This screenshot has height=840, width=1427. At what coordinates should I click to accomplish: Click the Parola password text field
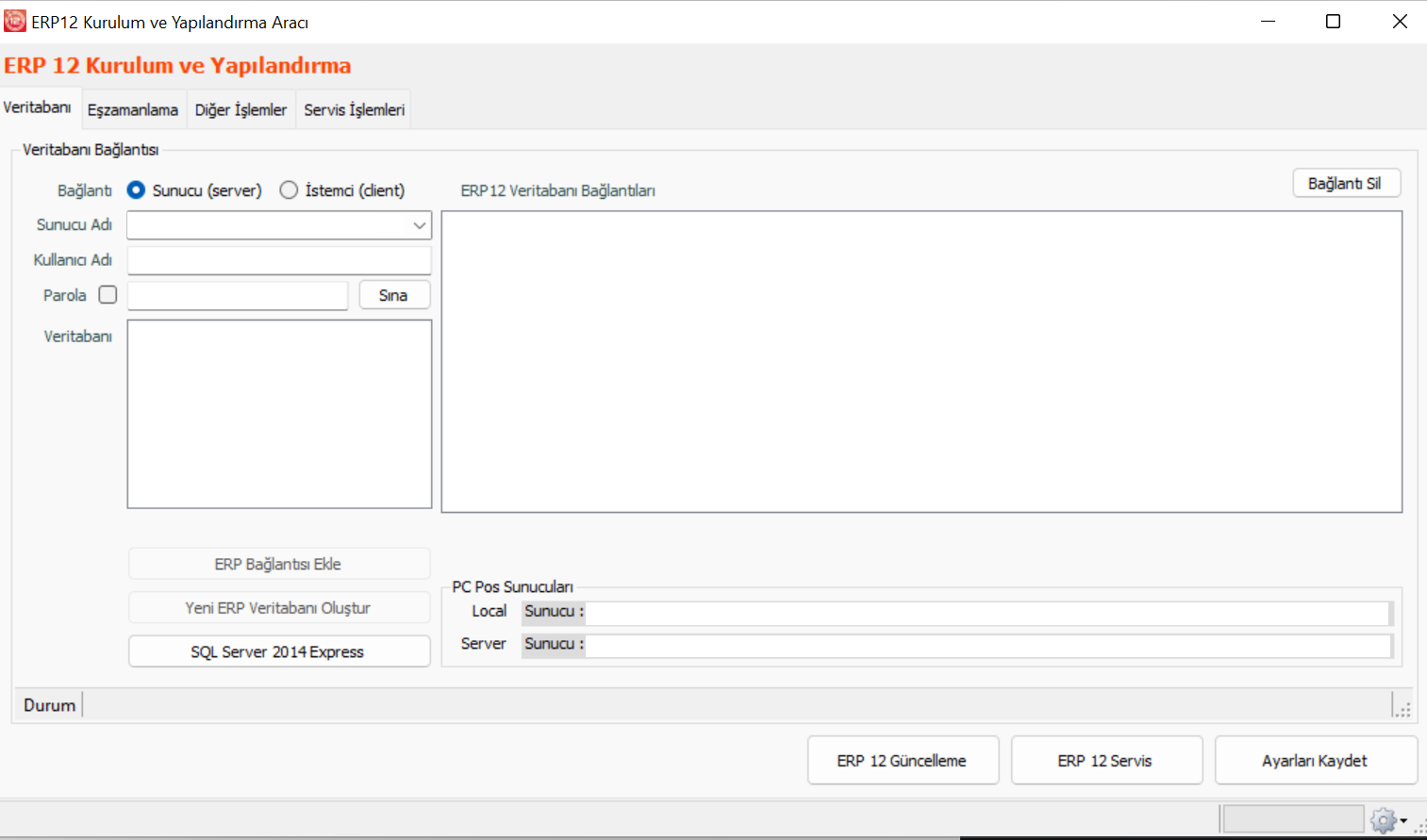238,296
